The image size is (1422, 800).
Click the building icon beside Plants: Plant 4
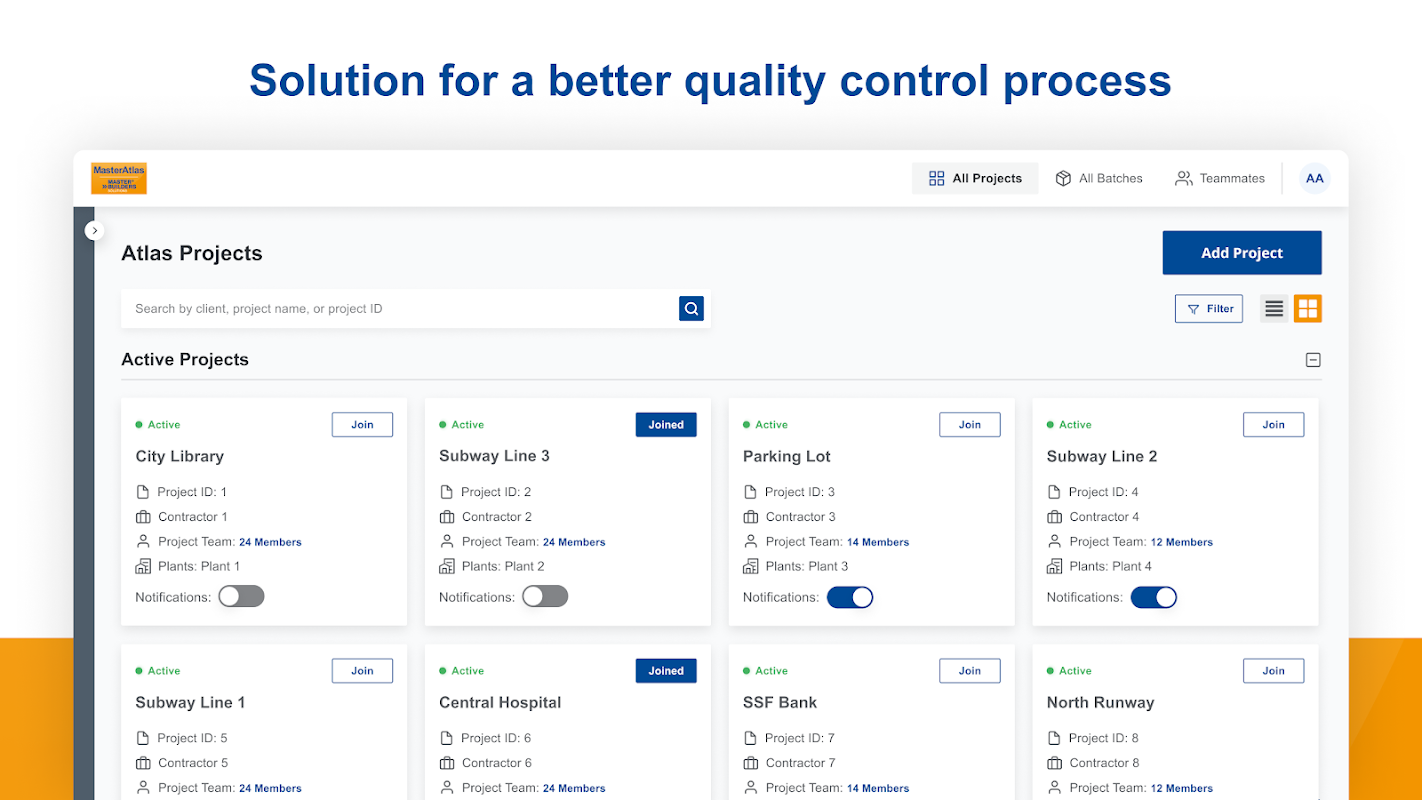(x=1054, y=566)
